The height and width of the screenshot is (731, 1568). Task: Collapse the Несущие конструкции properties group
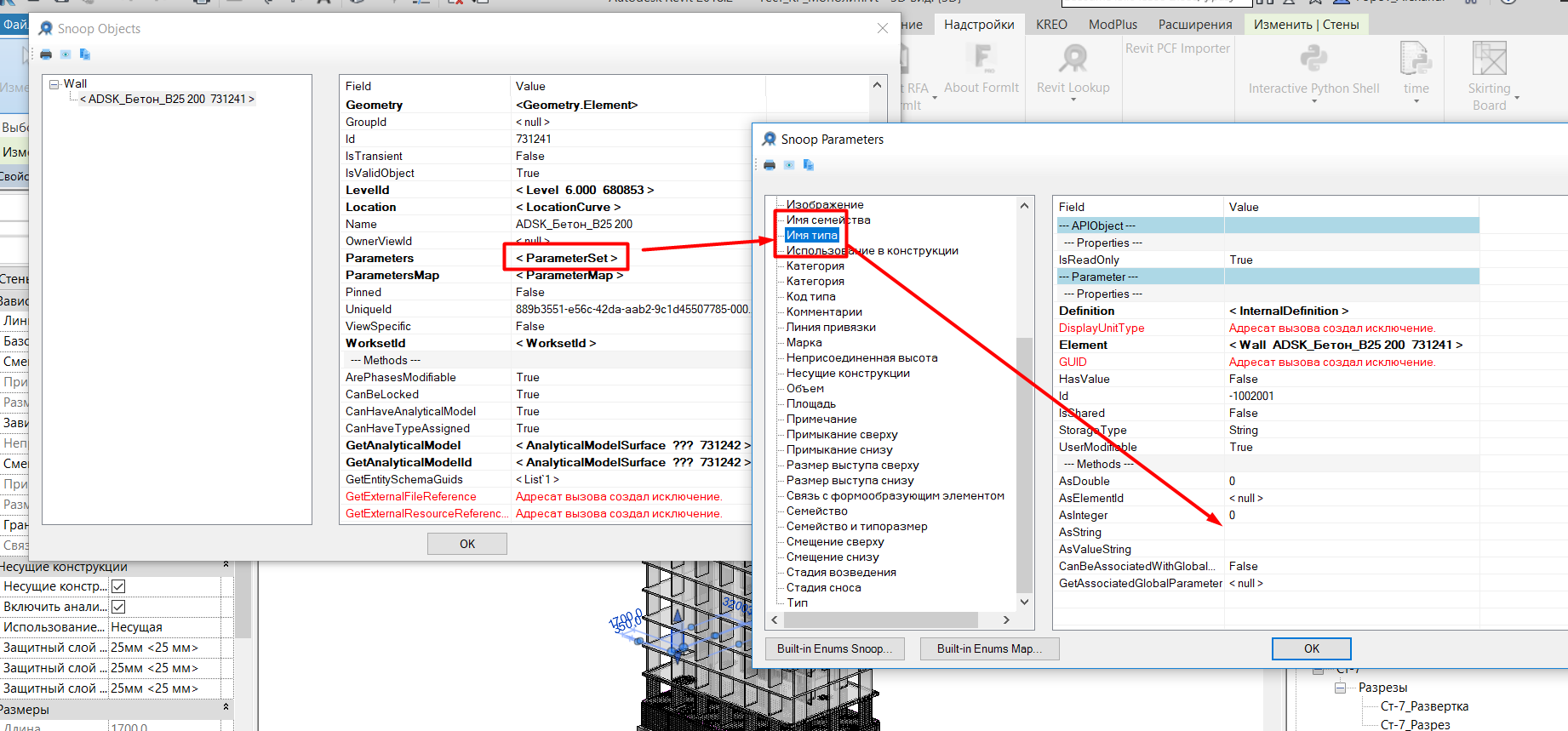(226, 565)
